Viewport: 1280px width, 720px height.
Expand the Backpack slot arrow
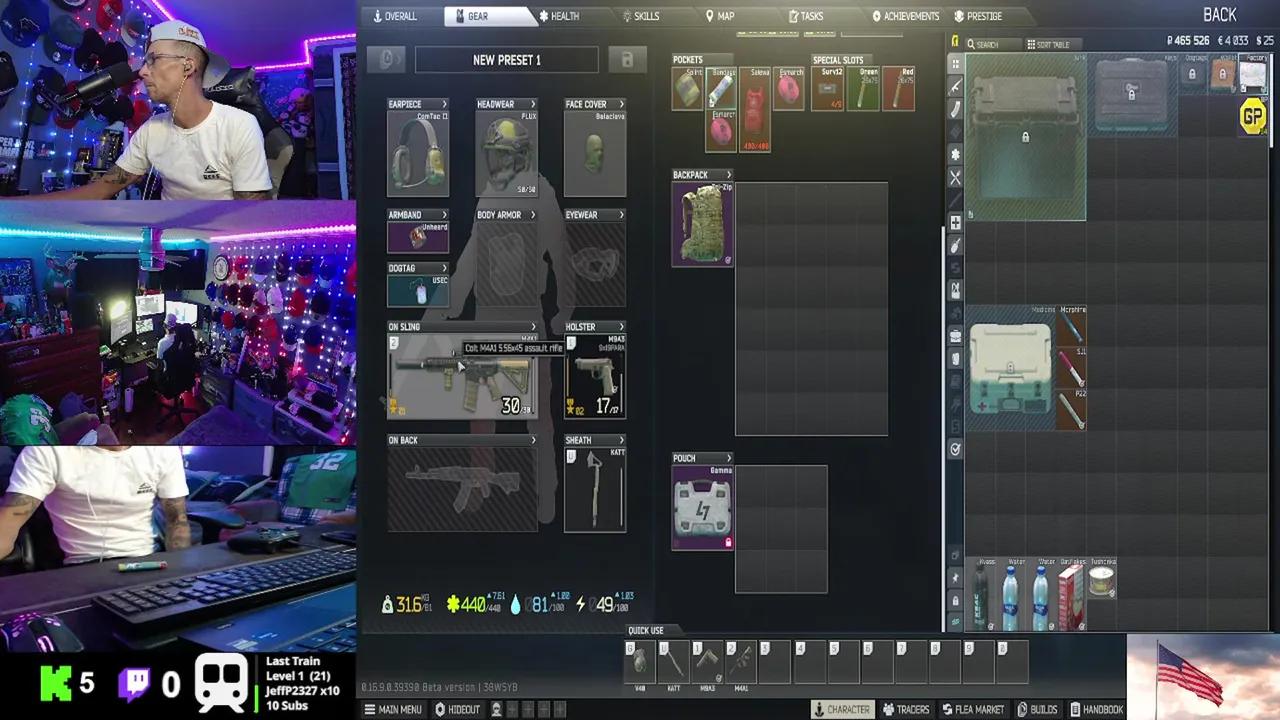(728, 175)
